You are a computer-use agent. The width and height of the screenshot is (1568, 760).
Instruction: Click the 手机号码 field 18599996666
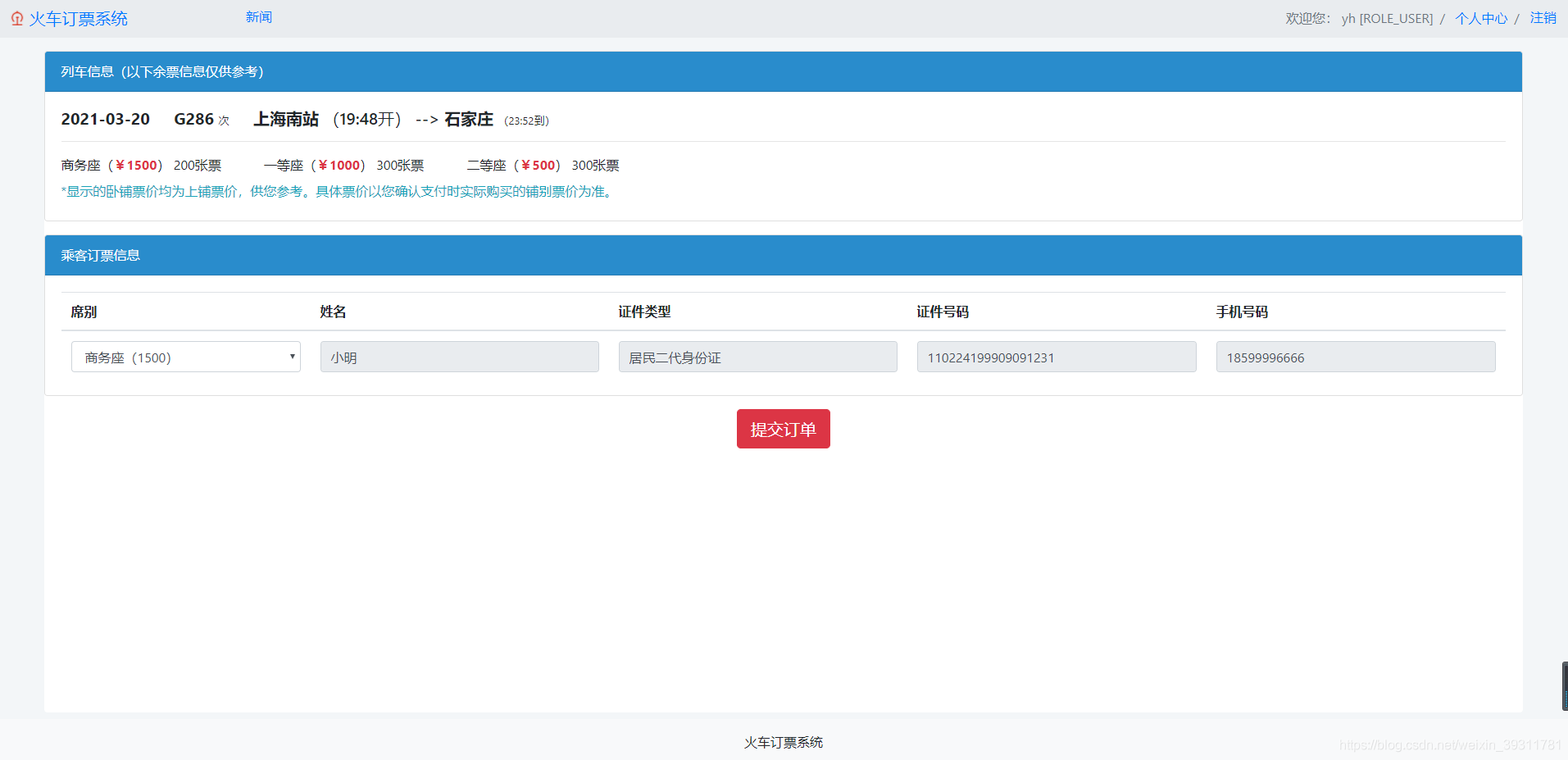pos(1356,357)
